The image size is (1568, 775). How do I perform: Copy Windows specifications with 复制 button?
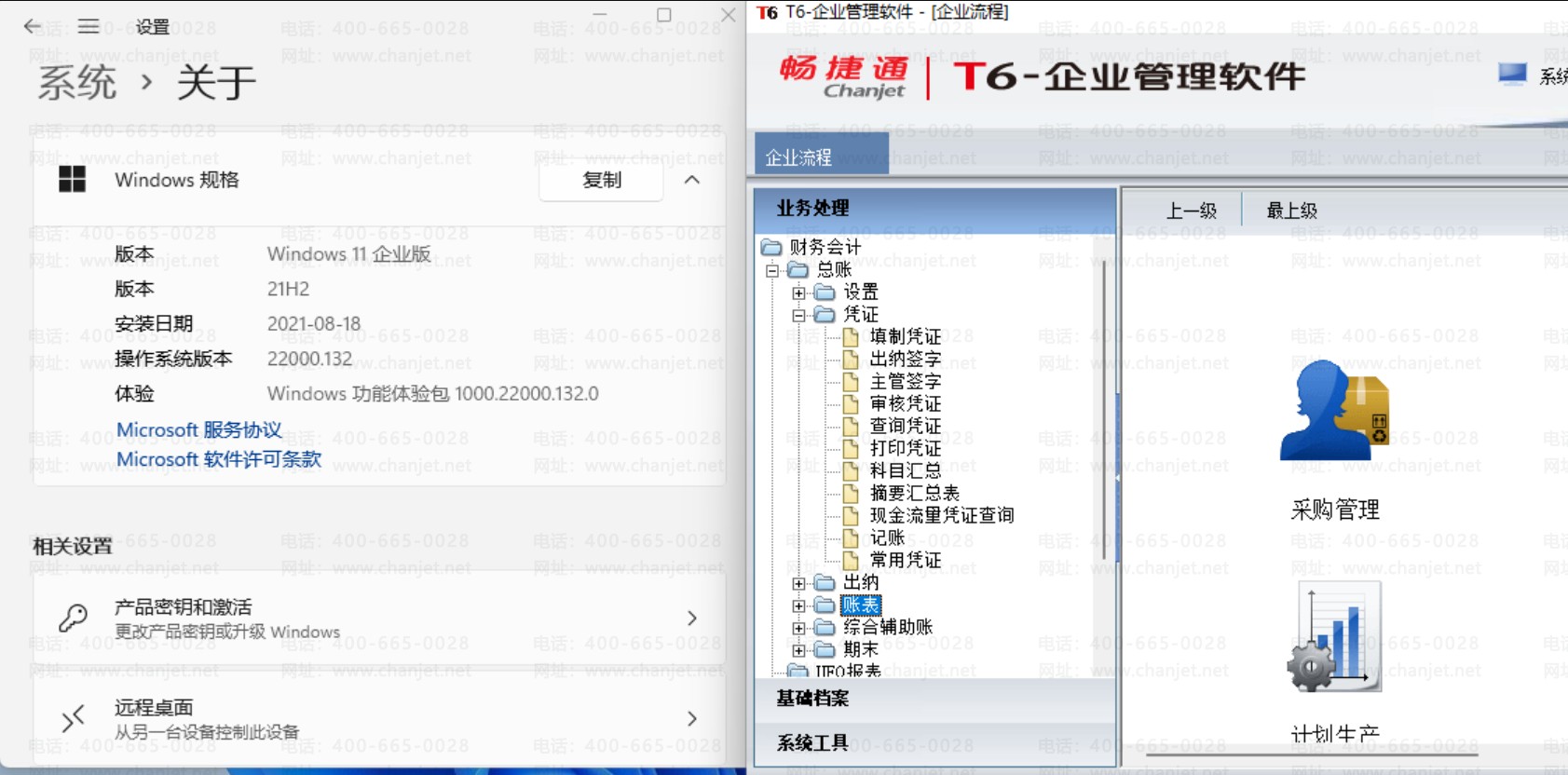601,180
